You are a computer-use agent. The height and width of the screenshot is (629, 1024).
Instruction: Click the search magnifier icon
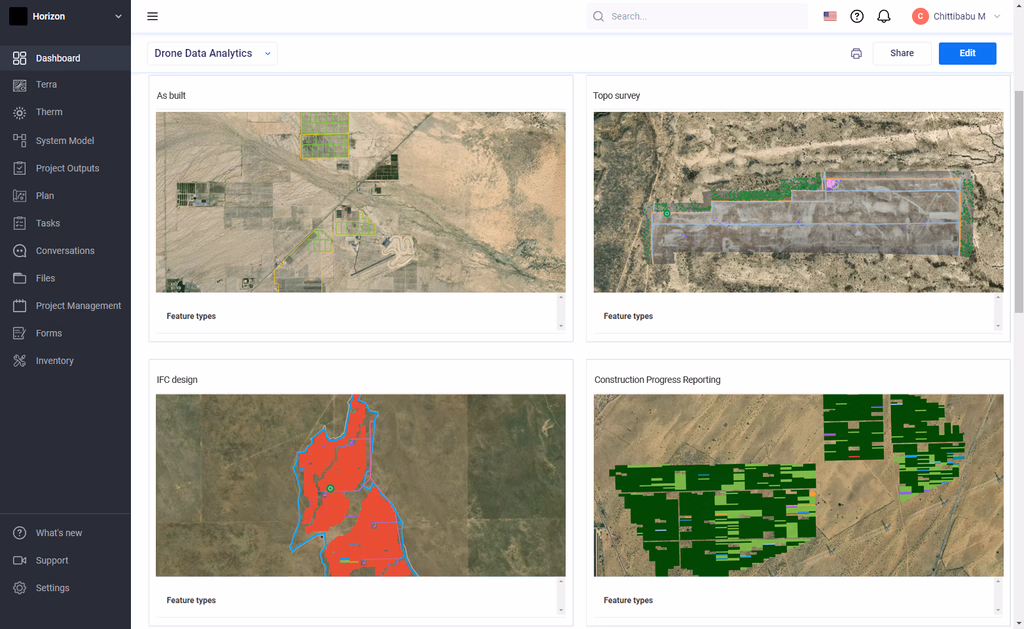(x=598, y=16)
